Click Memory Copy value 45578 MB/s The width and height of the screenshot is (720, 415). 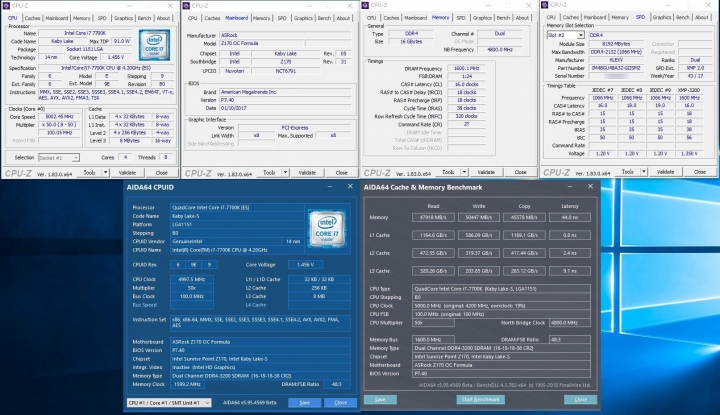524,218
